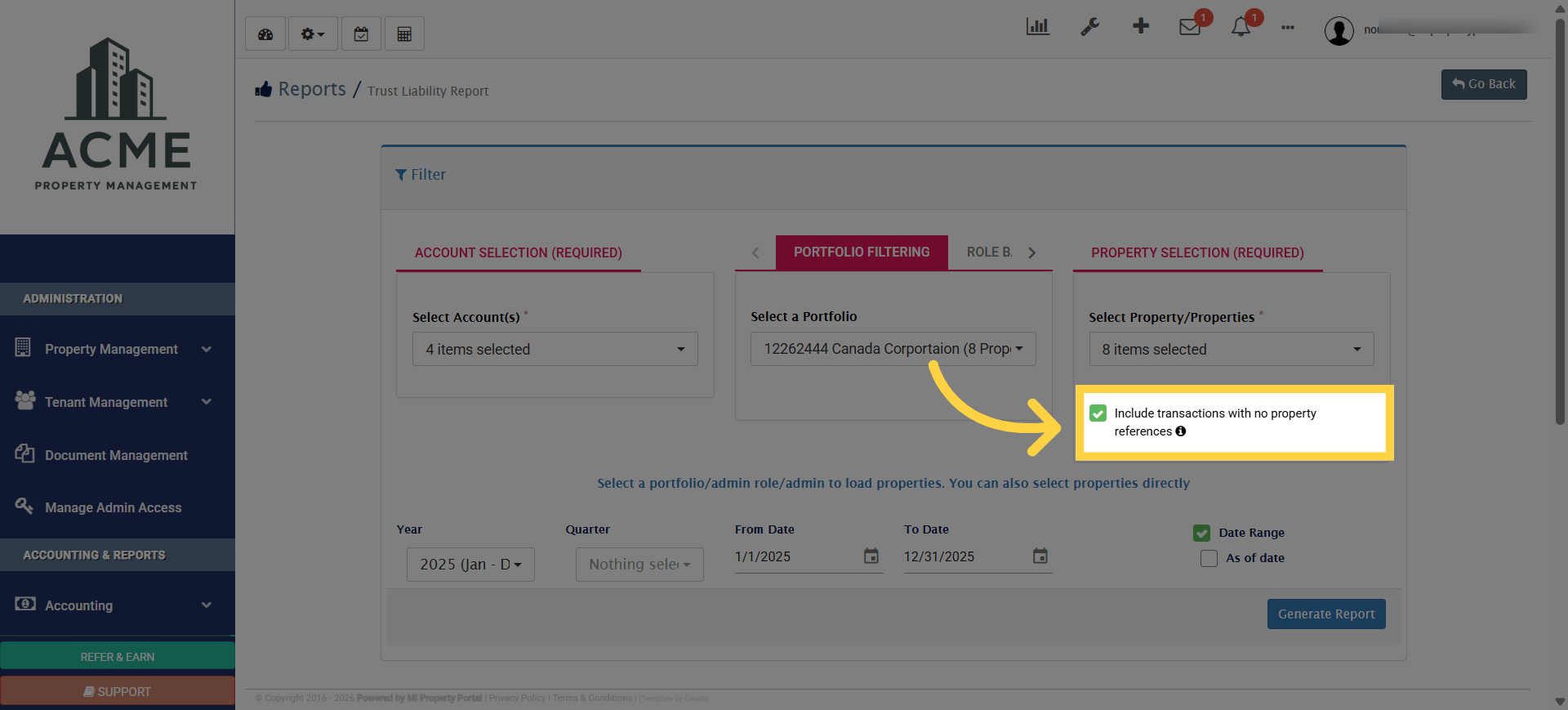
Task: Open the Year dropdown
Action: click(470, 565)
